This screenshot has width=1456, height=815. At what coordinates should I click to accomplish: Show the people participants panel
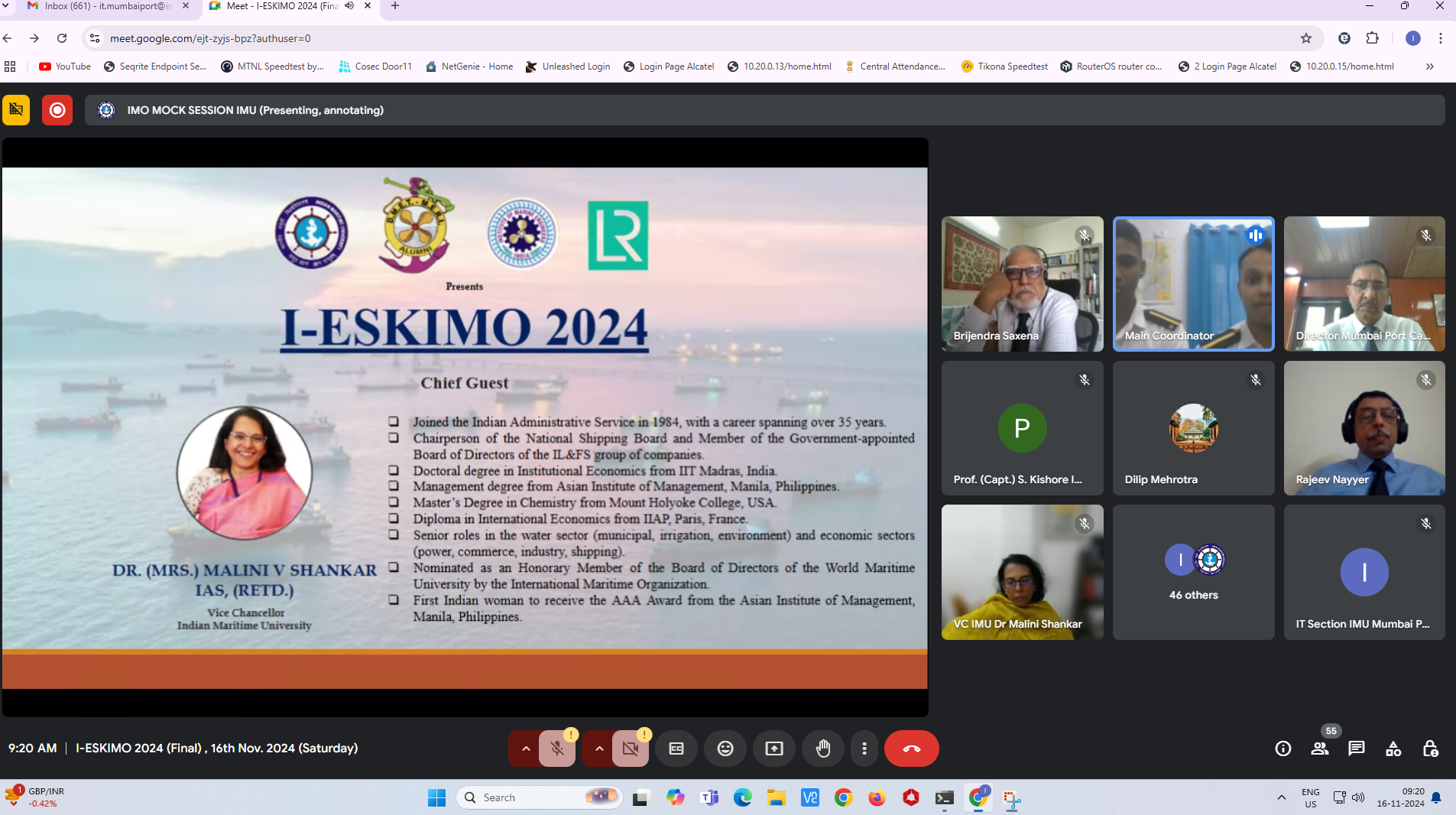point(1320,748)
